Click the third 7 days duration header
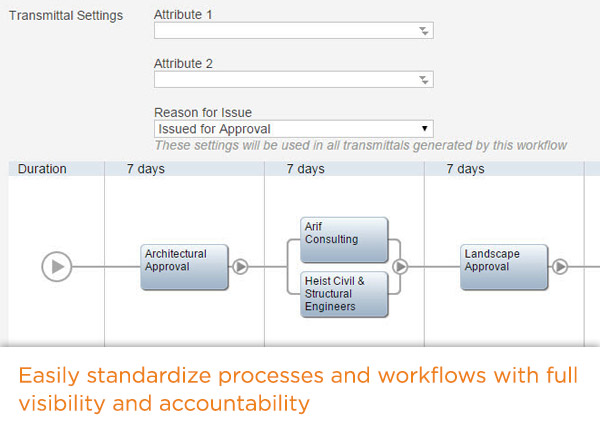 point(465,169)
